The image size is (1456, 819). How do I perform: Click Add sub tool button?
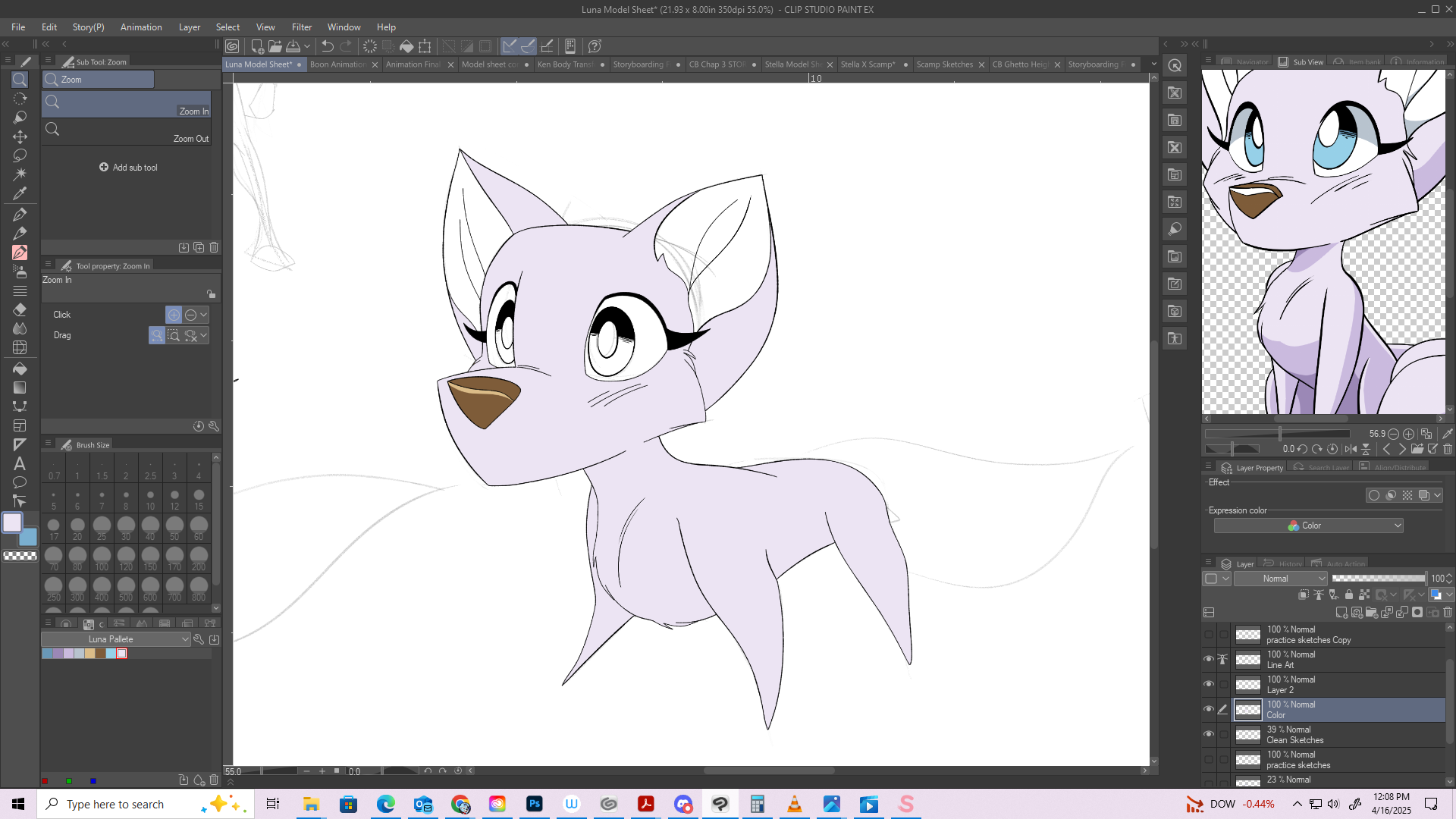128,168
